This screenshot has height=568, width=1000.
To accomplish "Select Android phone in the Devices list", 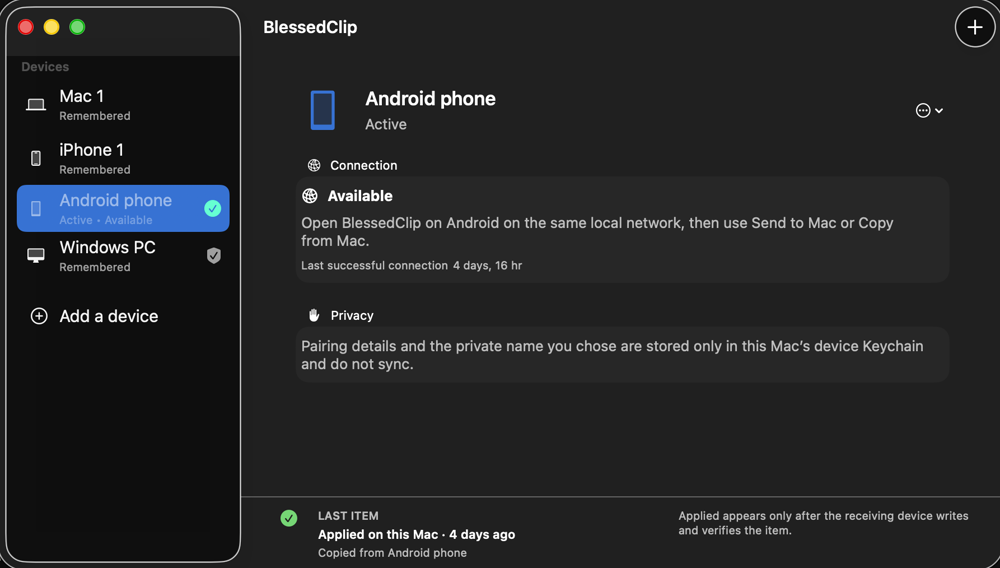I will [123, 208].
